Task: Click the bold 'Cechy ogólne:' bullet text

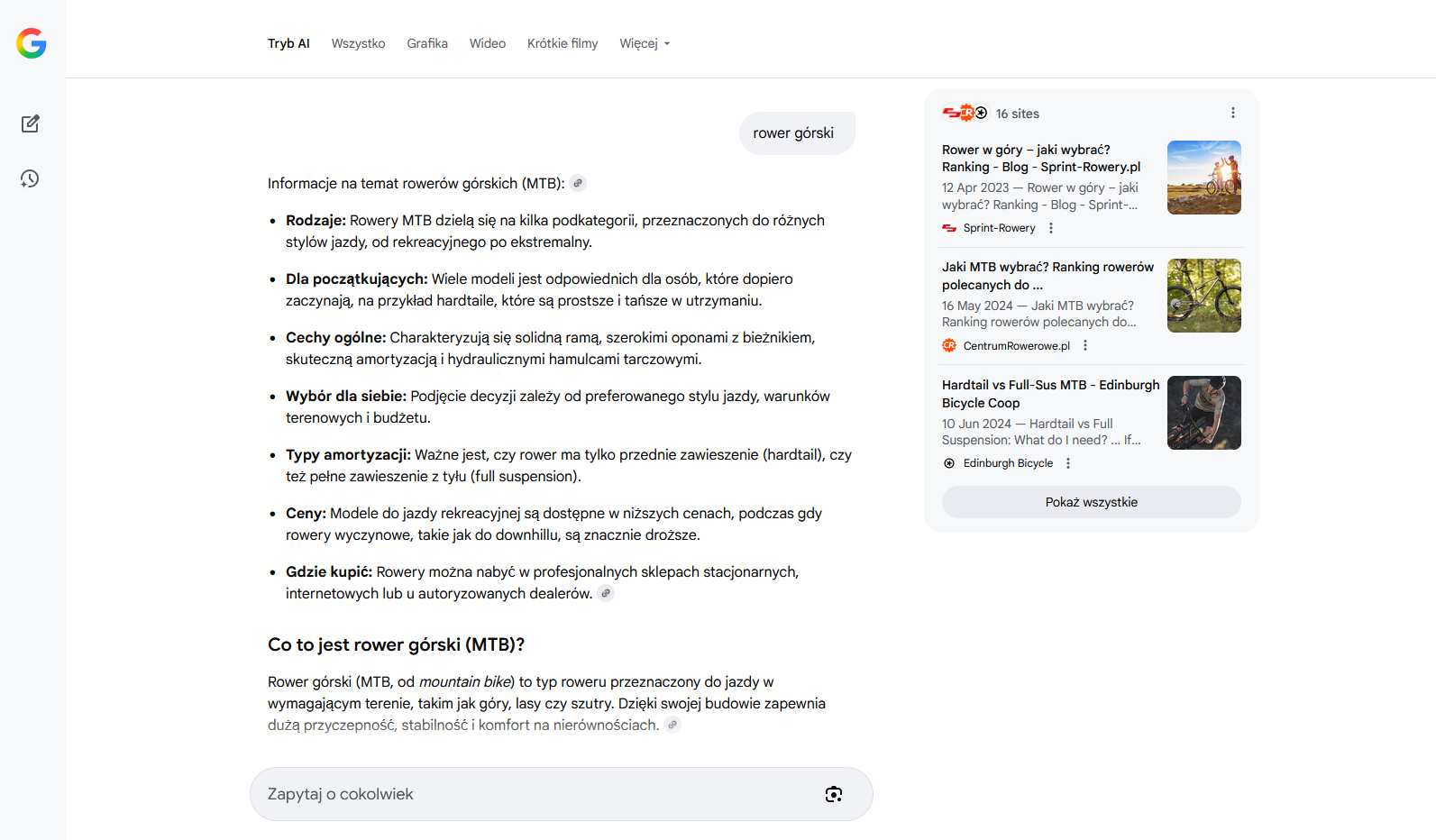Action: point(336,337)
